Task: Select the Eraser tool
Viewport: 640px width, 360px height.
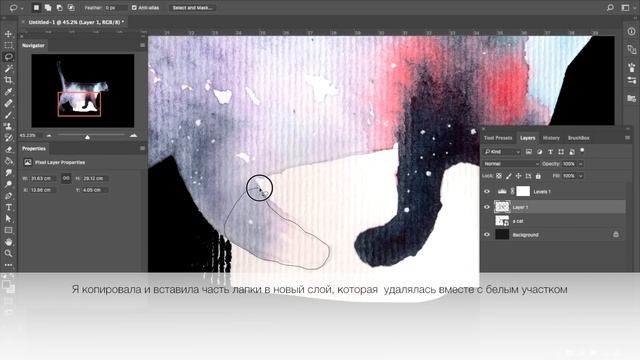Action: coord(8,149)
